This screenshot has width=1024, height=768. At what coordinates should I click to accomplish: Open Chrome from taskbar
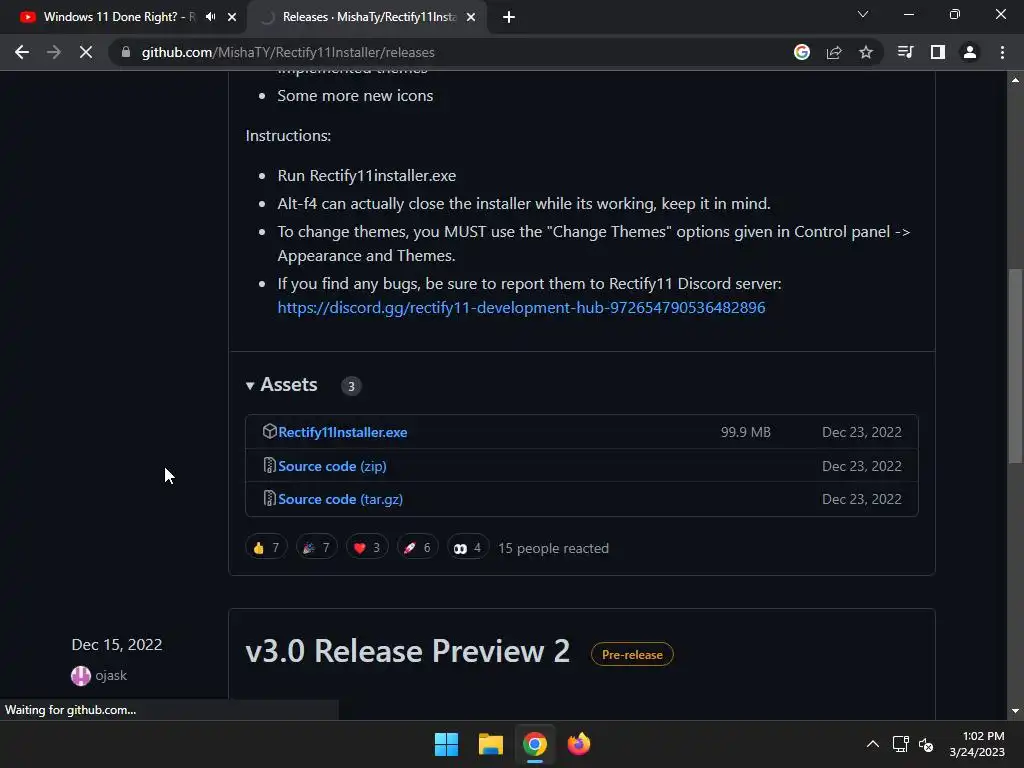click(x=535, y=744)
